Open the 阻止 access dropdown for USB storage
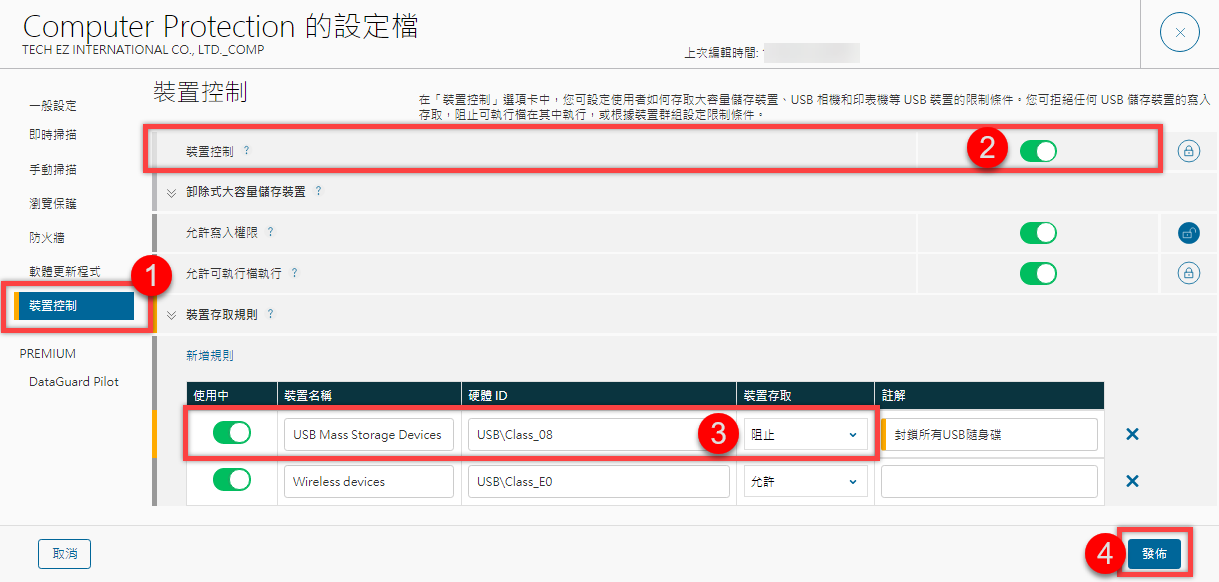Screen dimensions: 1219x582 tap(804, 435)
